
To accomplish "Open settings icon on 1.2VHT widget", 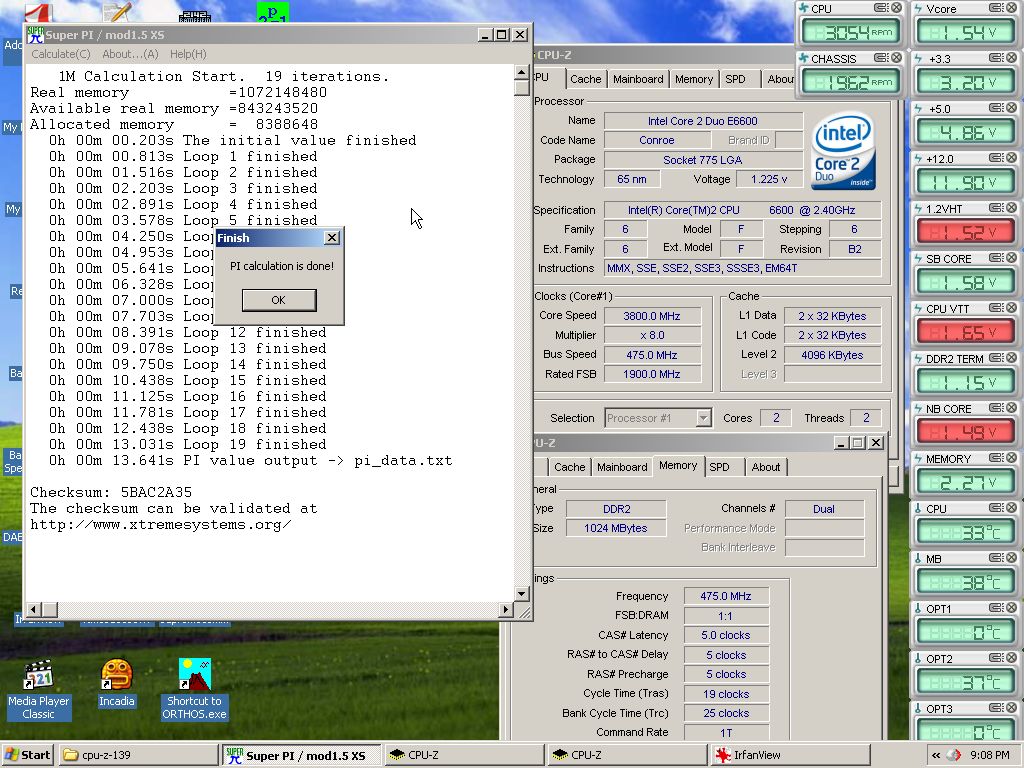I will 996,208.
